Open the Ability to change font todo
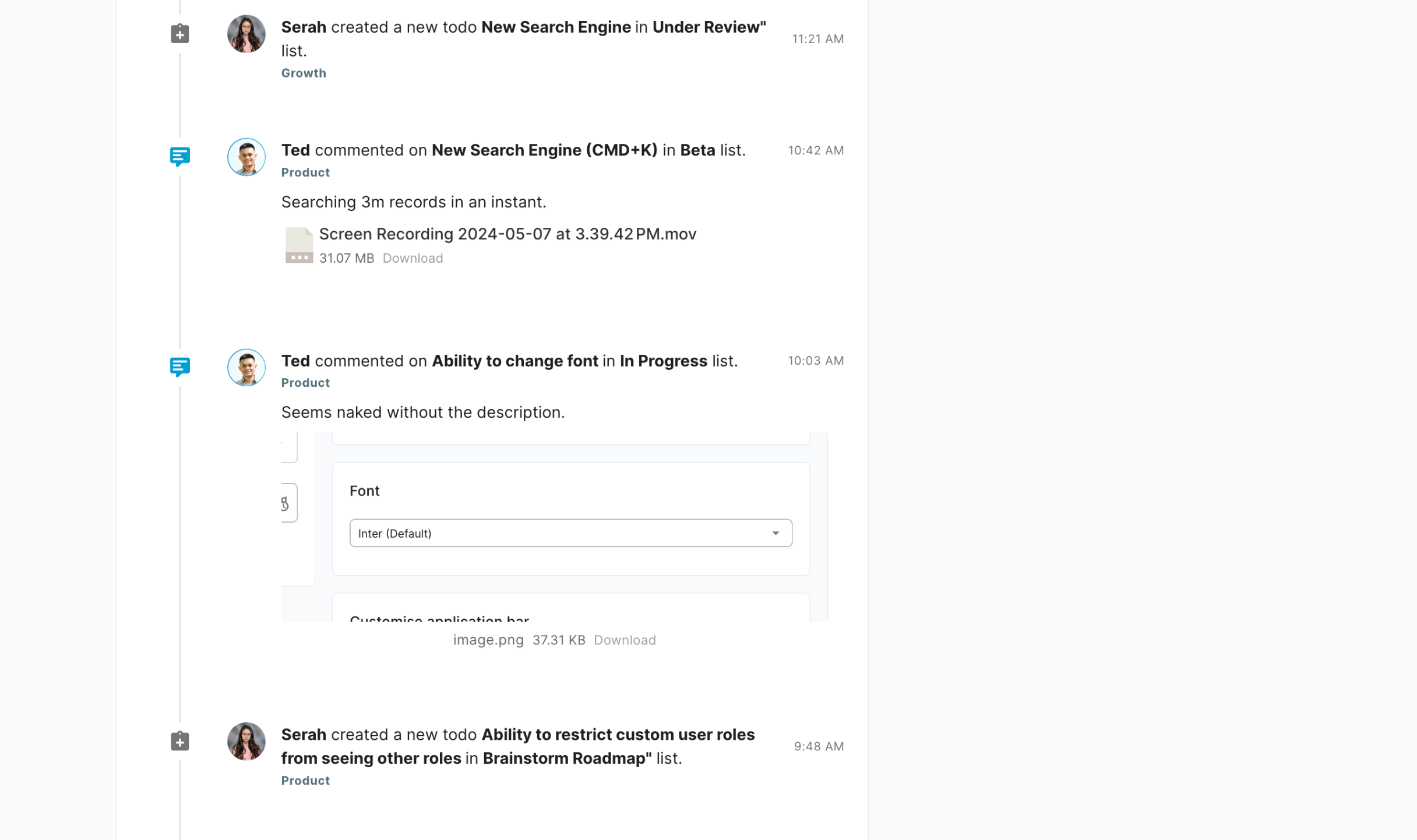 coord(514,361)
